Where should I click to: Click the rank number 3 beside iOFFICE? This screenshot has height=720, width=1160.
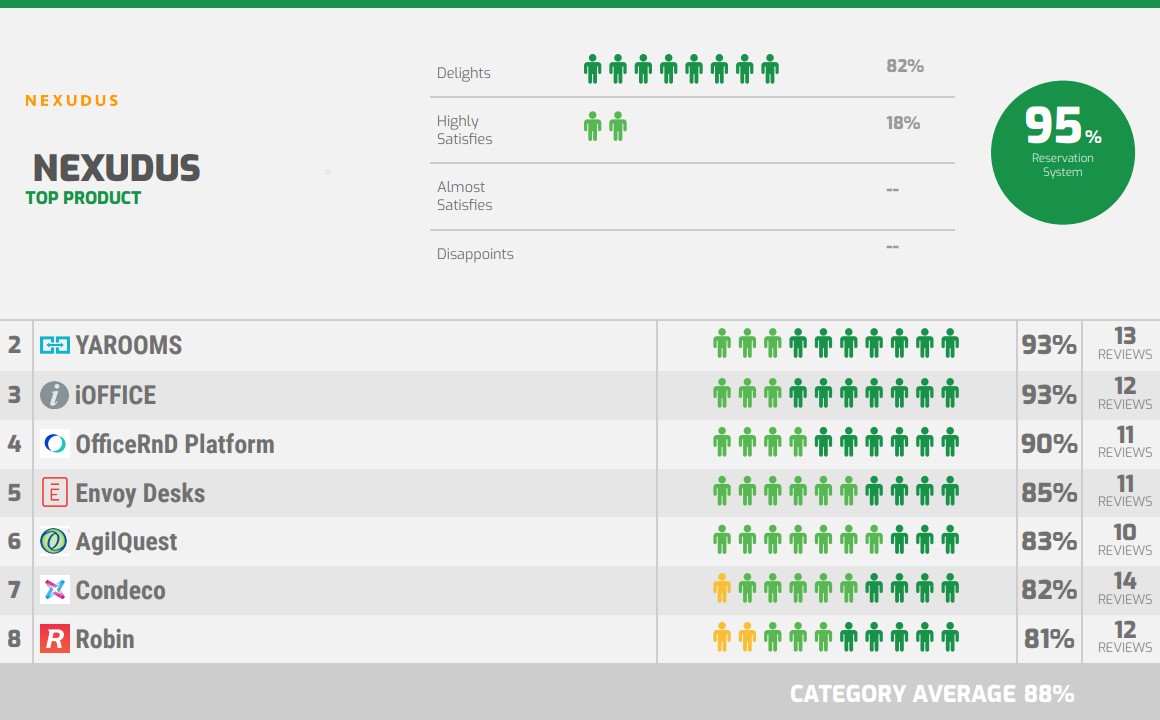15,395
